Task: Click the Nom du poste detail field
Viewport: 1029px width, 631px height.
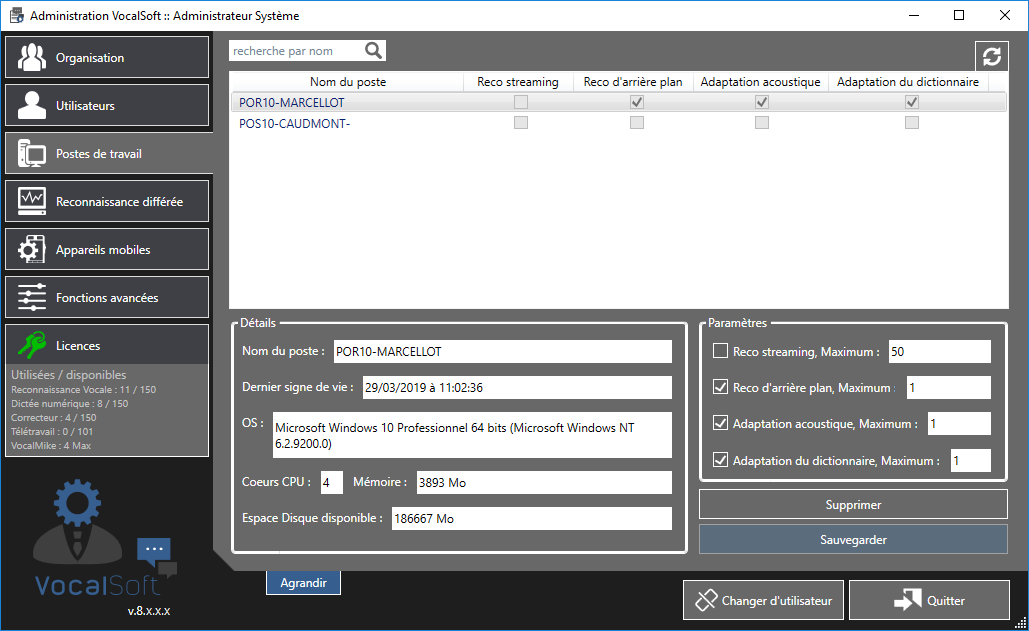Action: [x=503, y=352]
